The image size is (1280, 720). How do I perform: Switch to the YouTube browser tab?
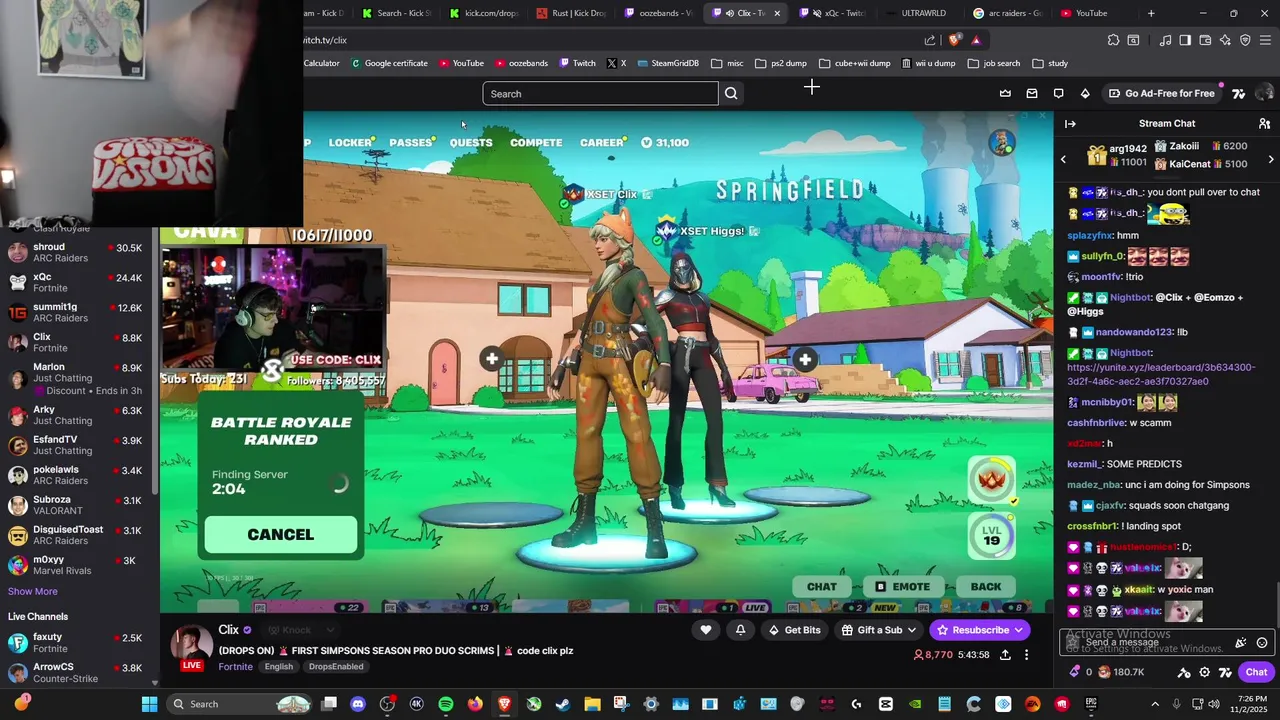[x=1091, y=13]
